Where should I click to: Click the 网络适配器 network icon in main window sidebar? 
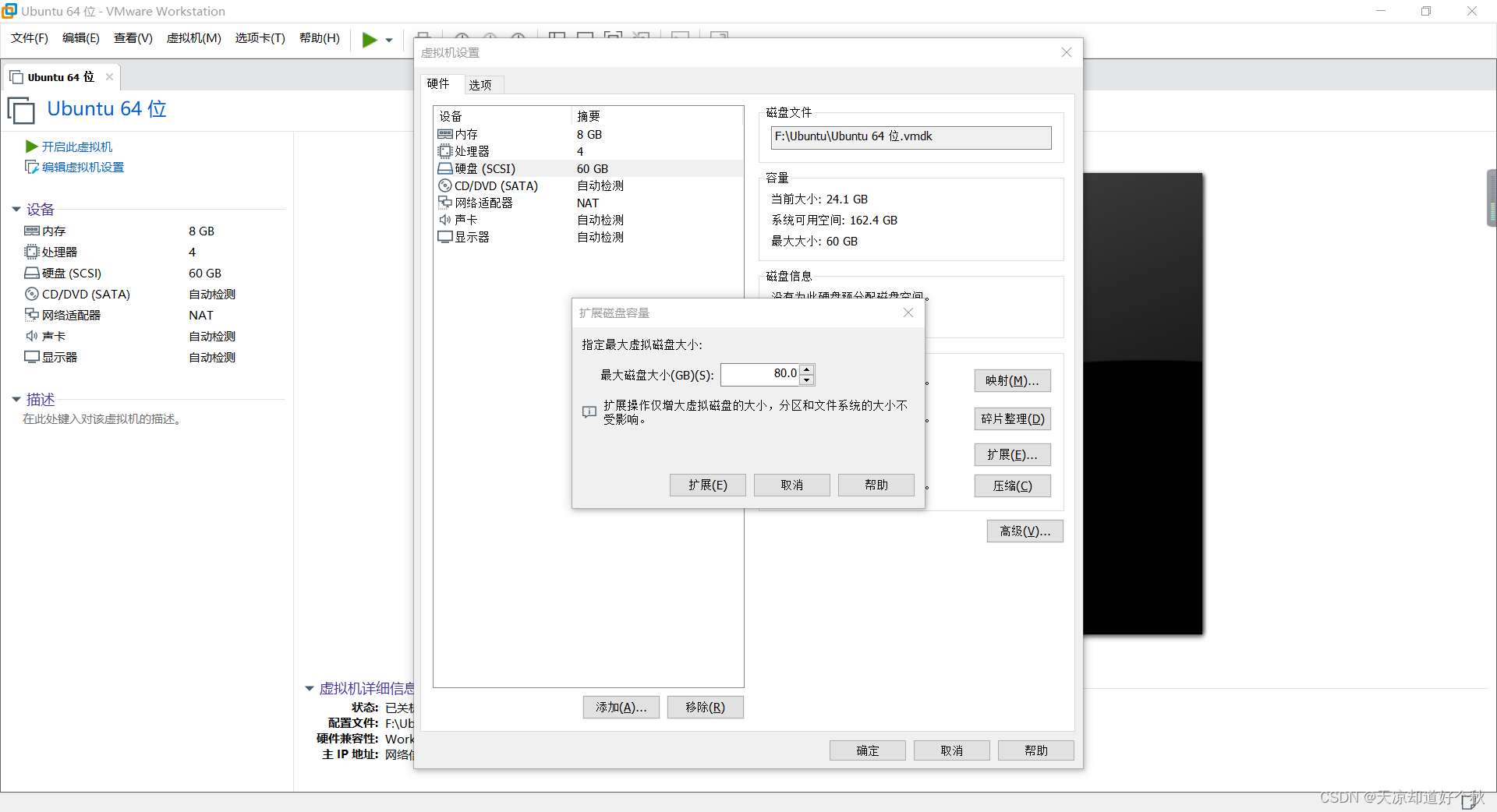coord(32,315)
